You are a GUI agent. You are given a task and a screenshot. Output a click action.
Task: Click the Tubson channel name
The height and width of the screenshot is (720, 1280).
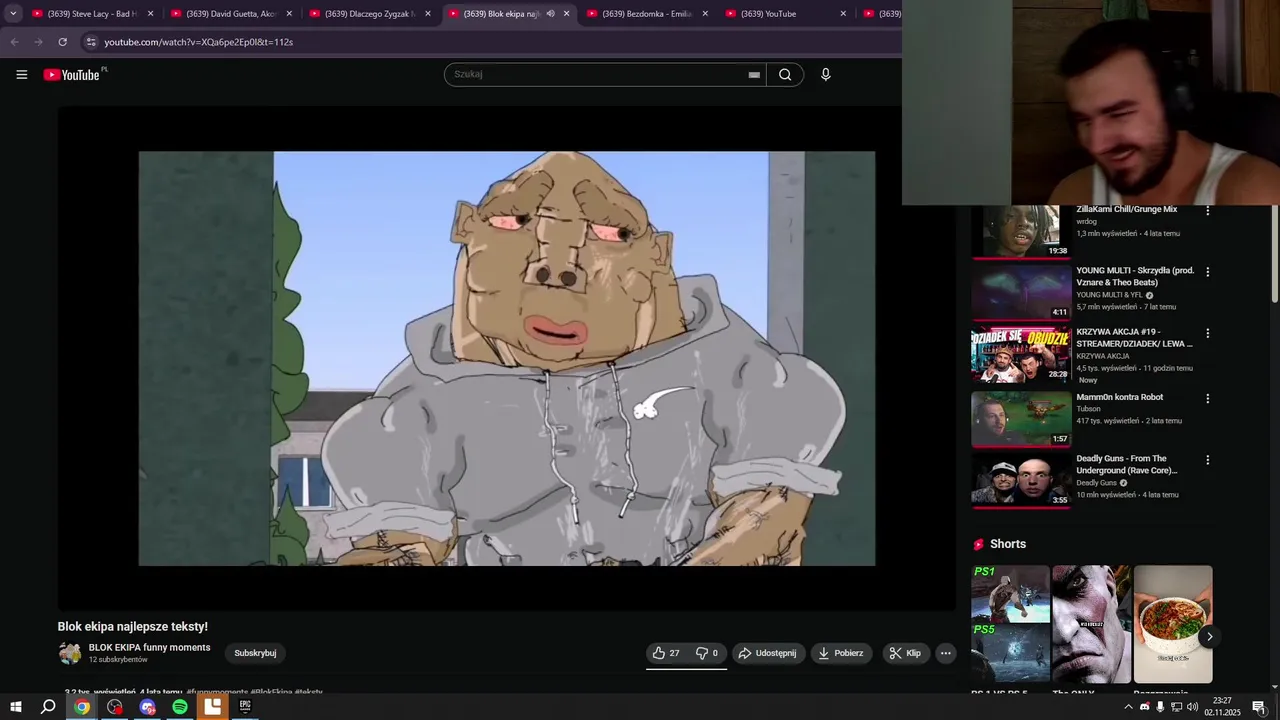pyautogui.click(x=1088, y=409)
